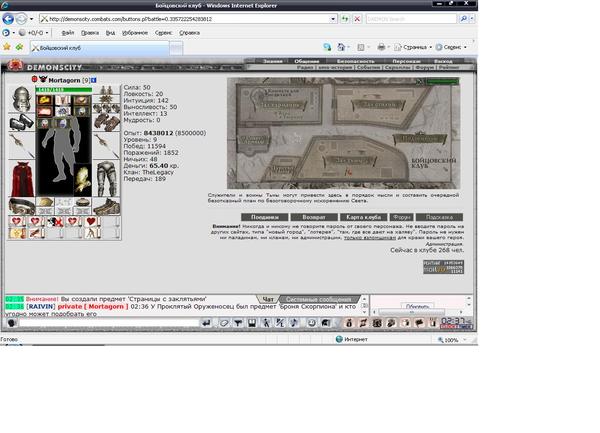Image resolution: width=600 pixels, height=433 pixels.
Task: Click the green health bar above character
Action: coord(64,90)
